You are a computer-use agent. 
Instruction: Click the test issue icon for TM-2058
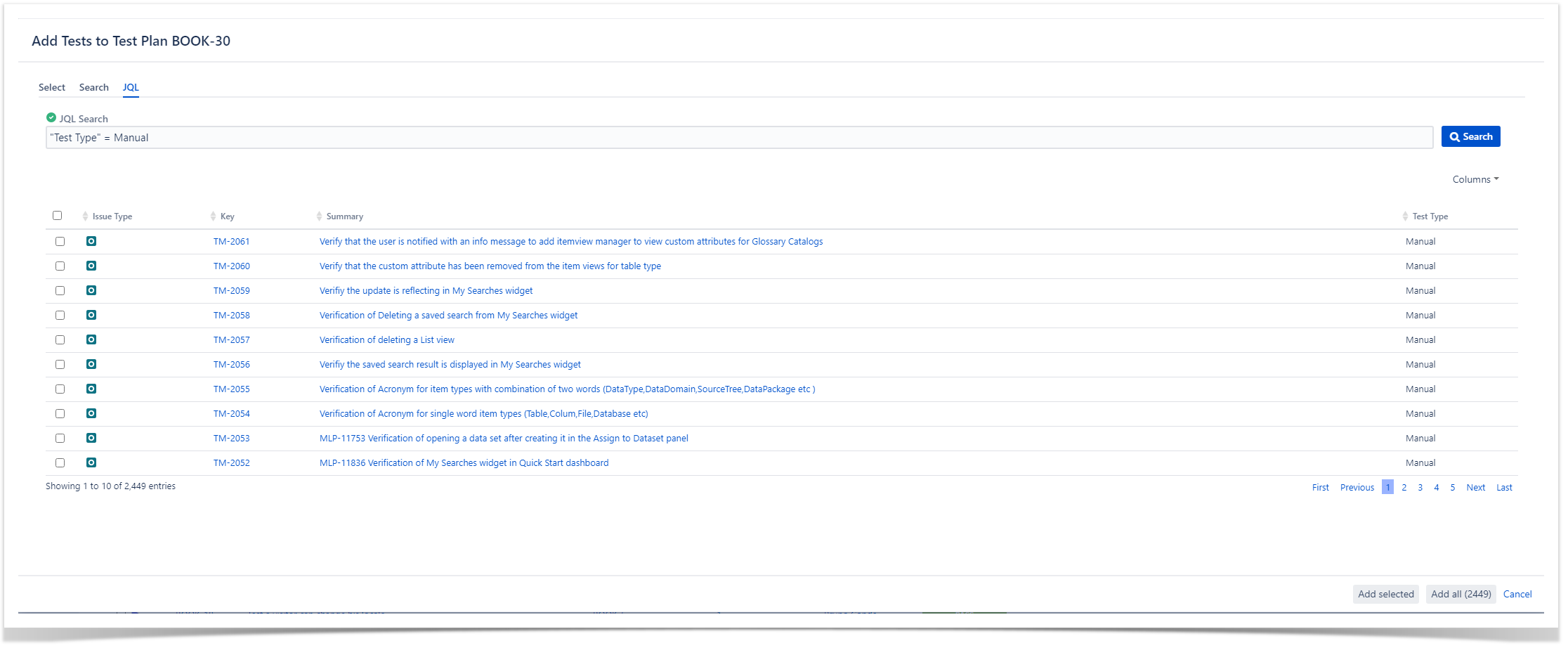point(91,315)
